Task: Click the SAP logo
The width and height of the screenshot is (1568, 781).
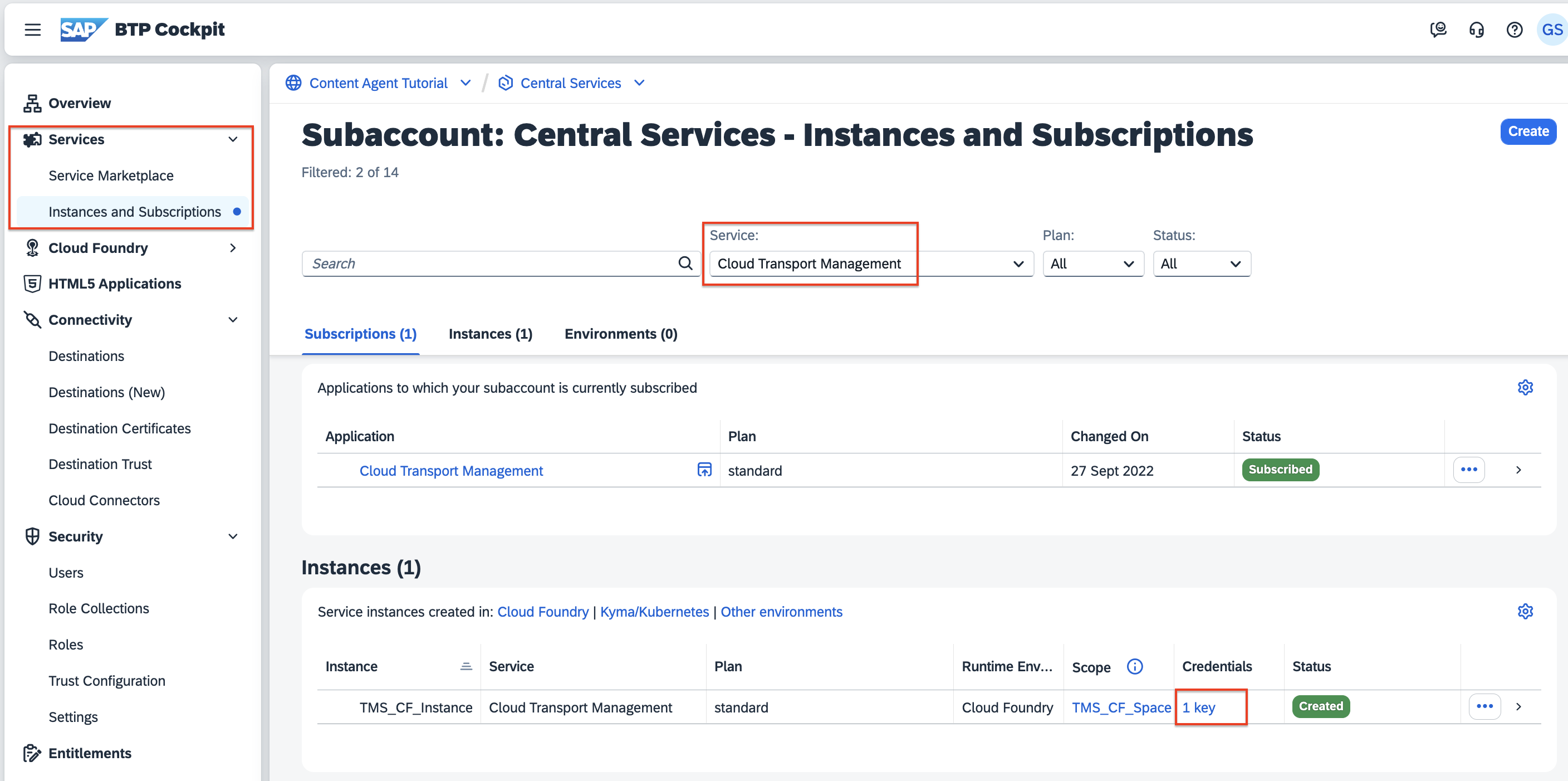Action: coord(84,29)
